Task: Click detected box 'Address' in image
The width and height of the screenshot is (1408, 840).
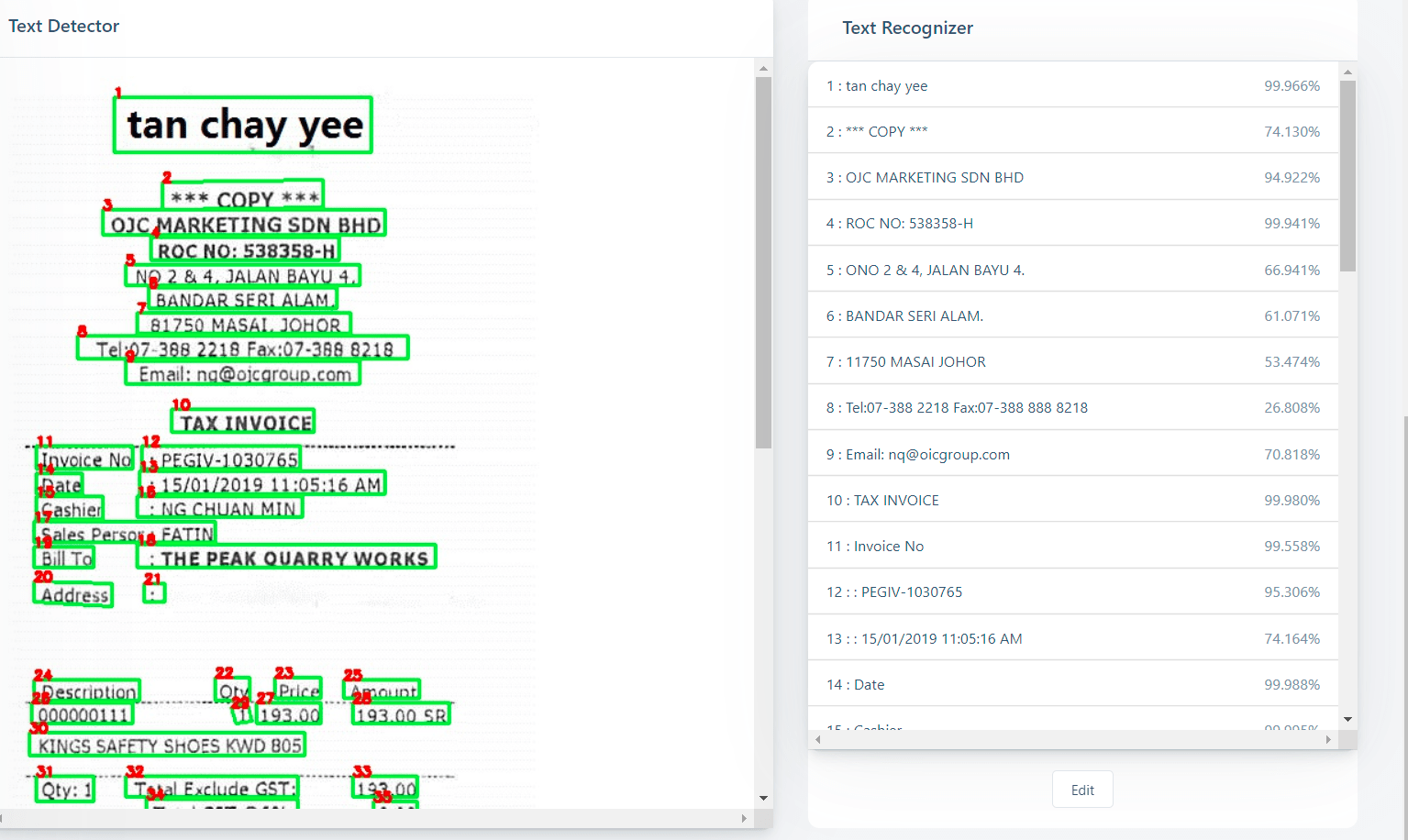Action: tap(73, 594)
